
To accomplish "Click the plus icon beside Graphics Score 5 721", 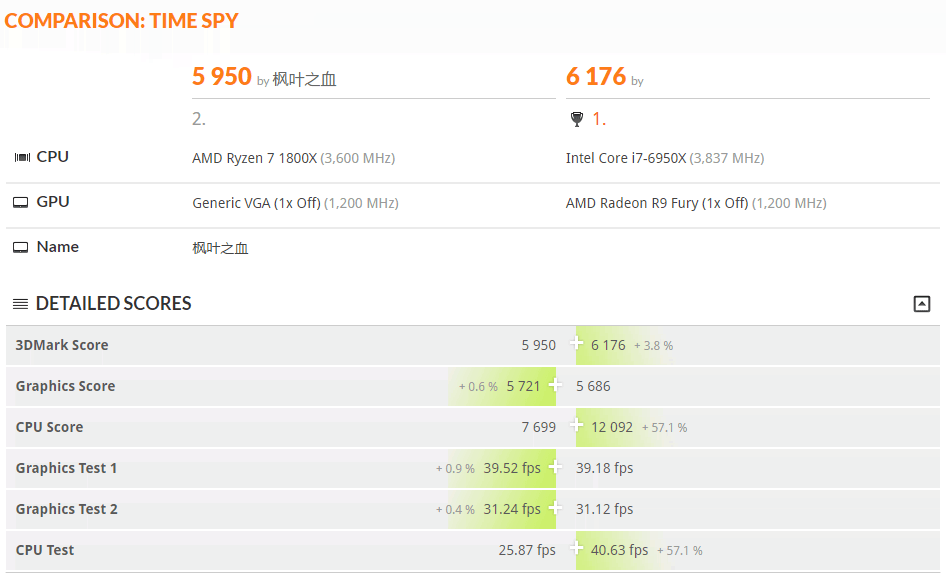I will pyautogui.click(x=555, y=384).
